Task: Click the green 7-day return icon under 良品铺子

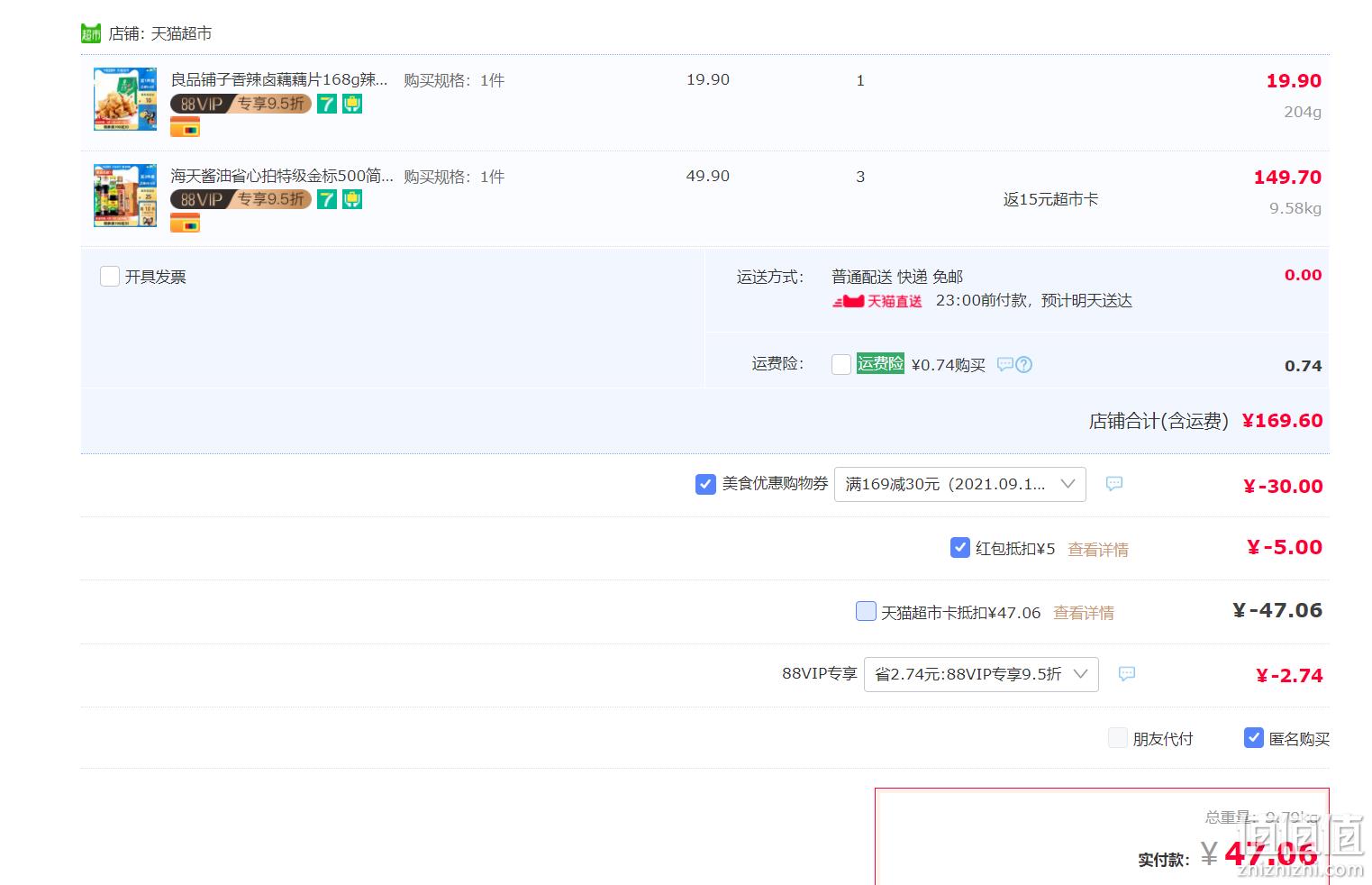Action: 327,104
